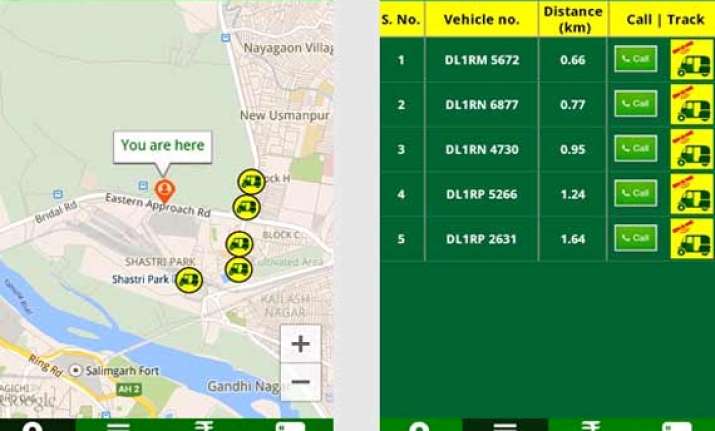
Task: Select vehicle number DL1RP 5266
Action: 482,194
